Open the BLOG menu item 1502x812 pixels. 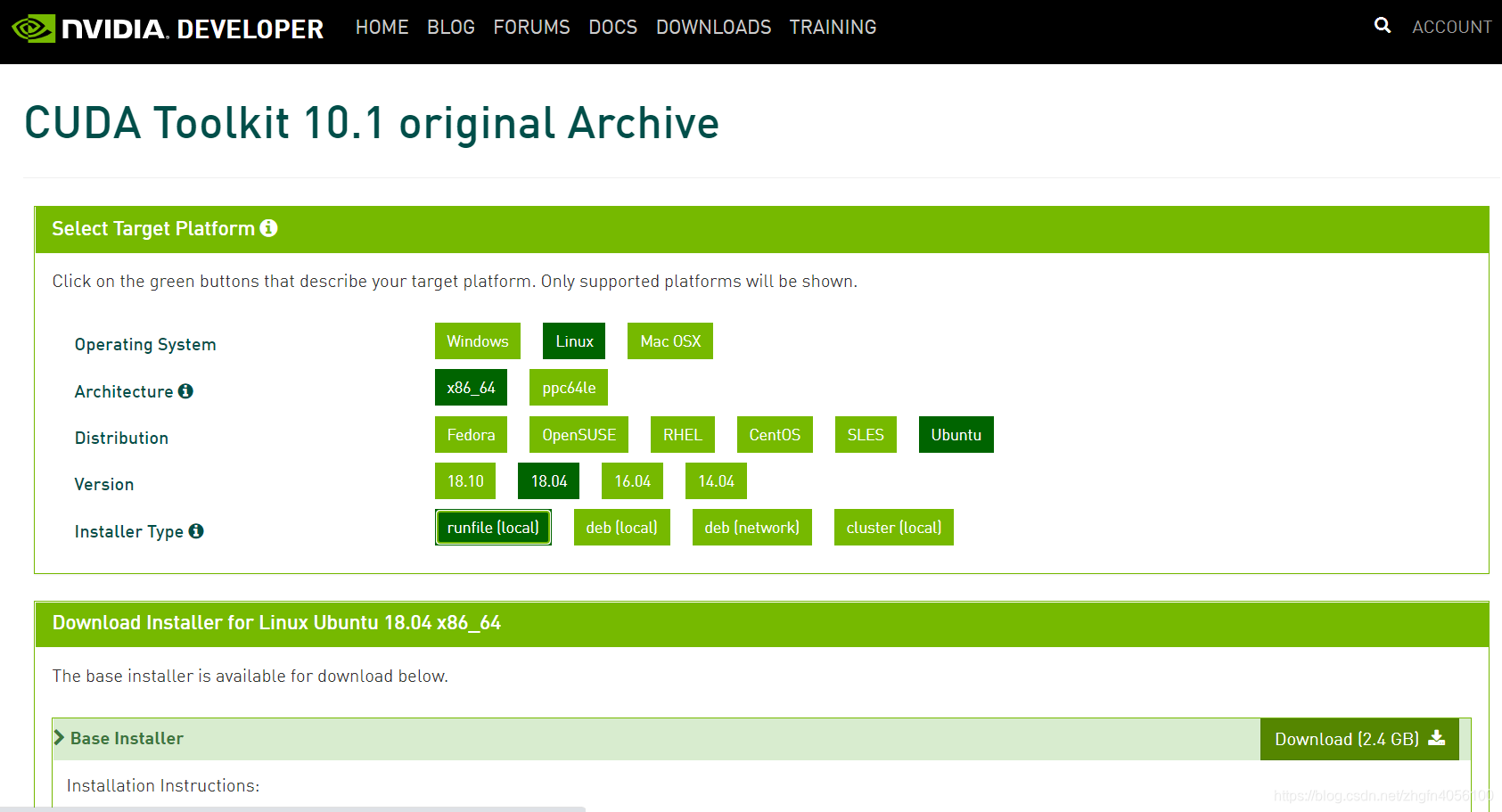451,28
